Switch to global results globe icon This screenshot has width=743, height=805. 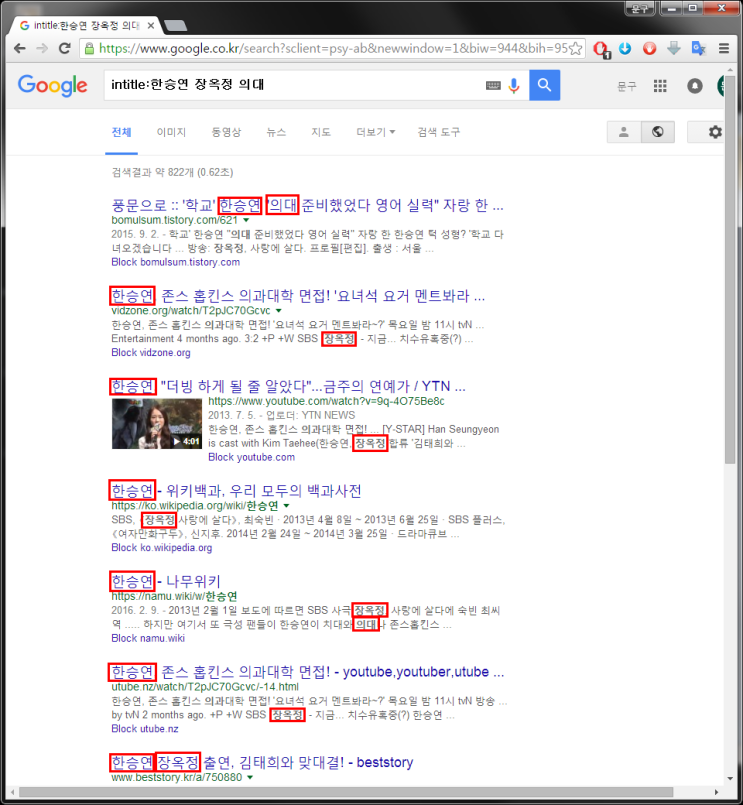pyautogui.click(x=658, y=132)
